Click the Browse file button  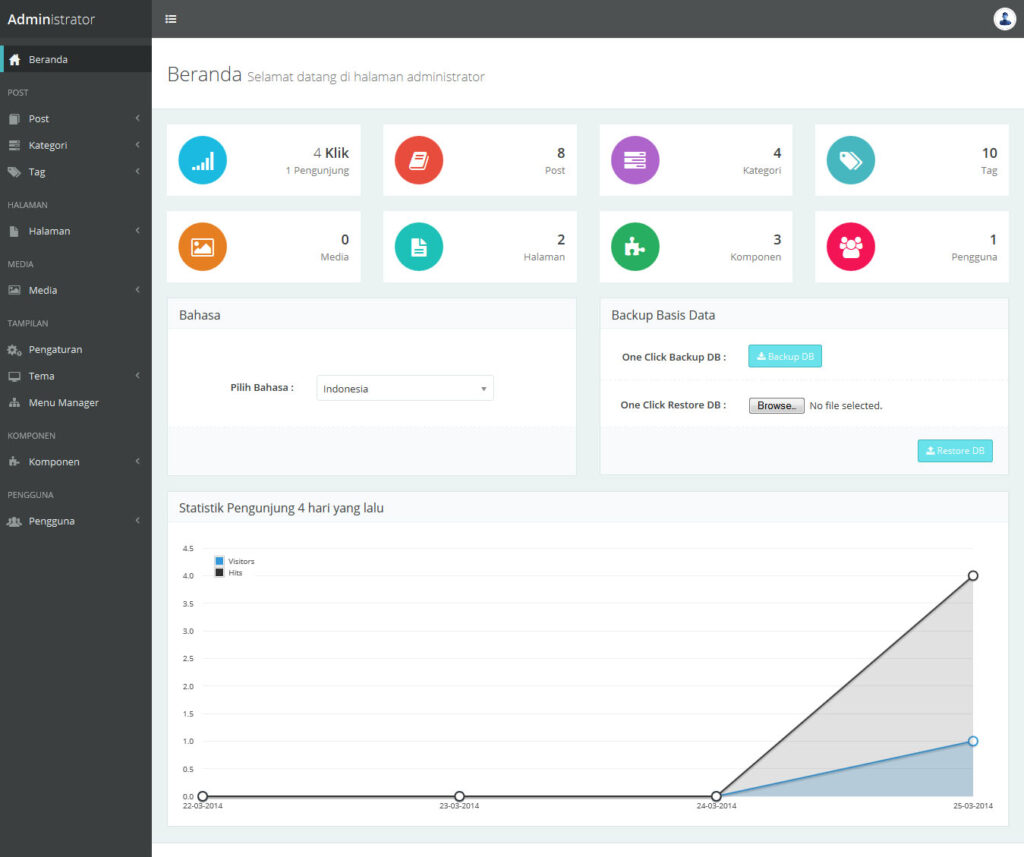pos(776,406)
